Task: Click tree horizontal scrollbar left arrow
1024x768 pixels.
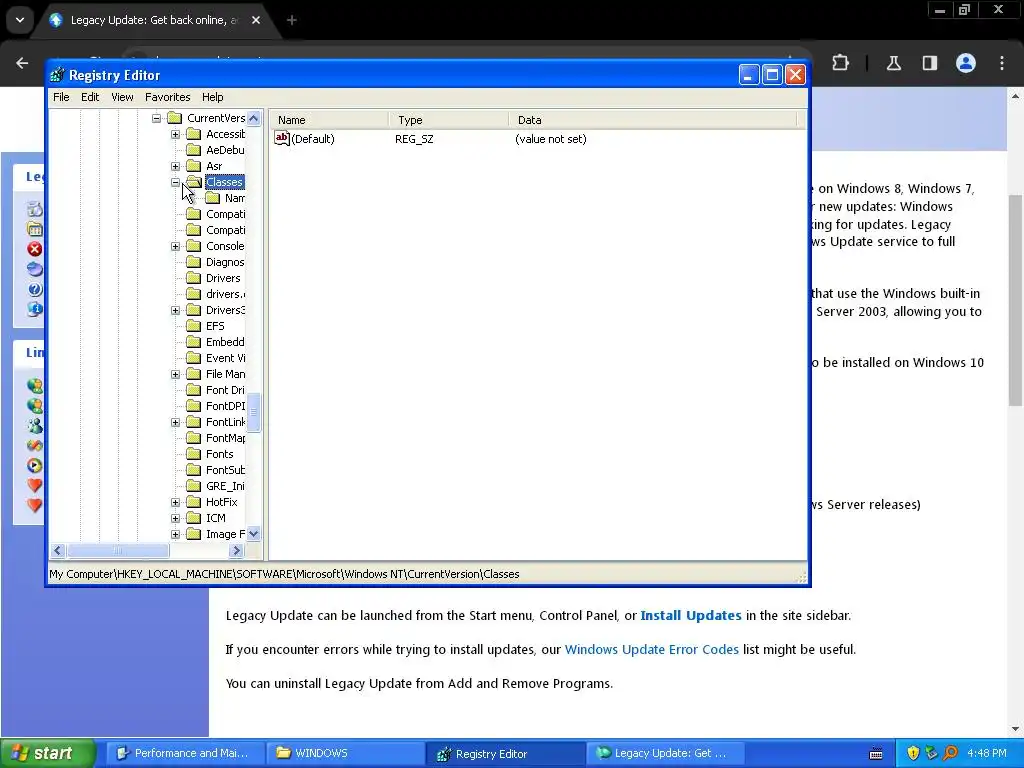Action: coord(57,551)
